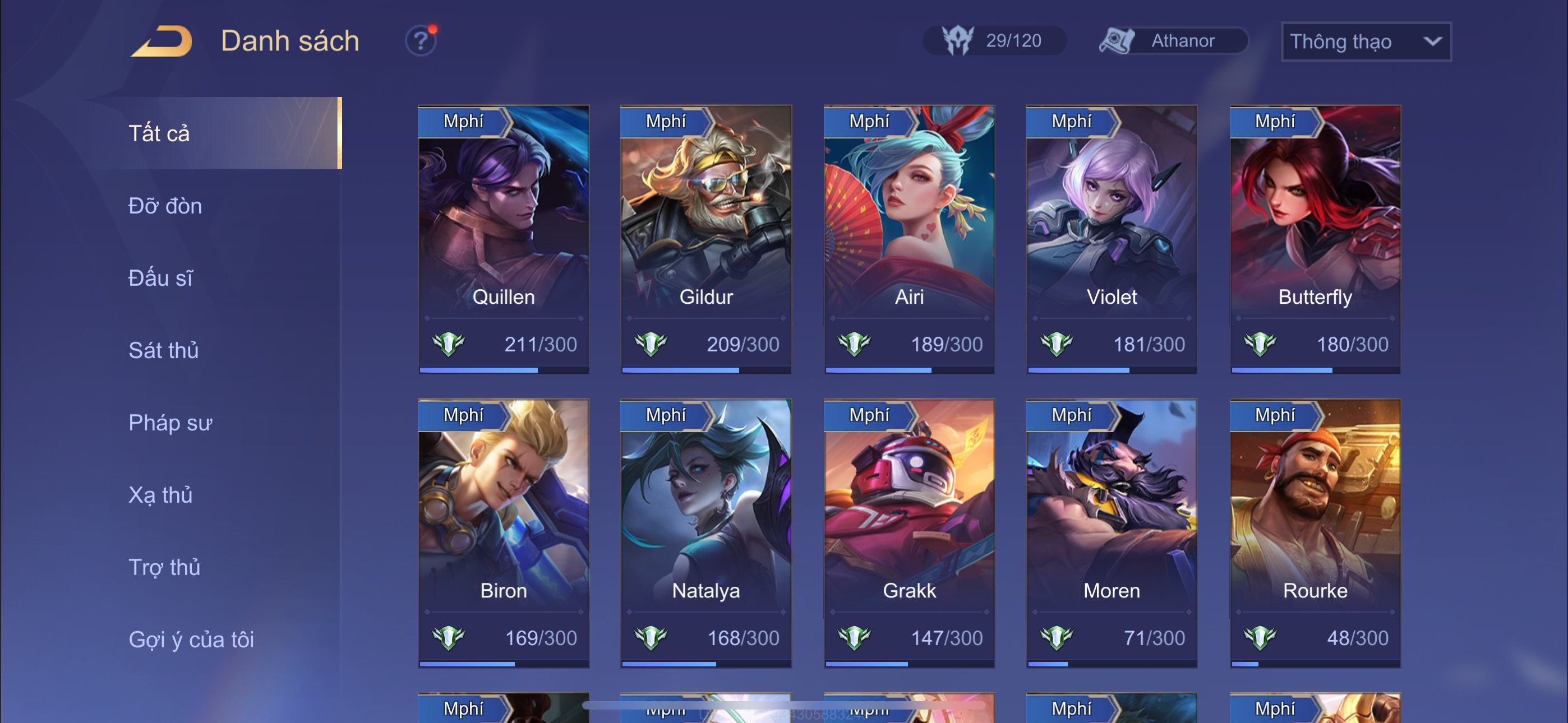Tap Natalya's mastery badge icon
Viewport: 1568px width, 723px height.
651,638
